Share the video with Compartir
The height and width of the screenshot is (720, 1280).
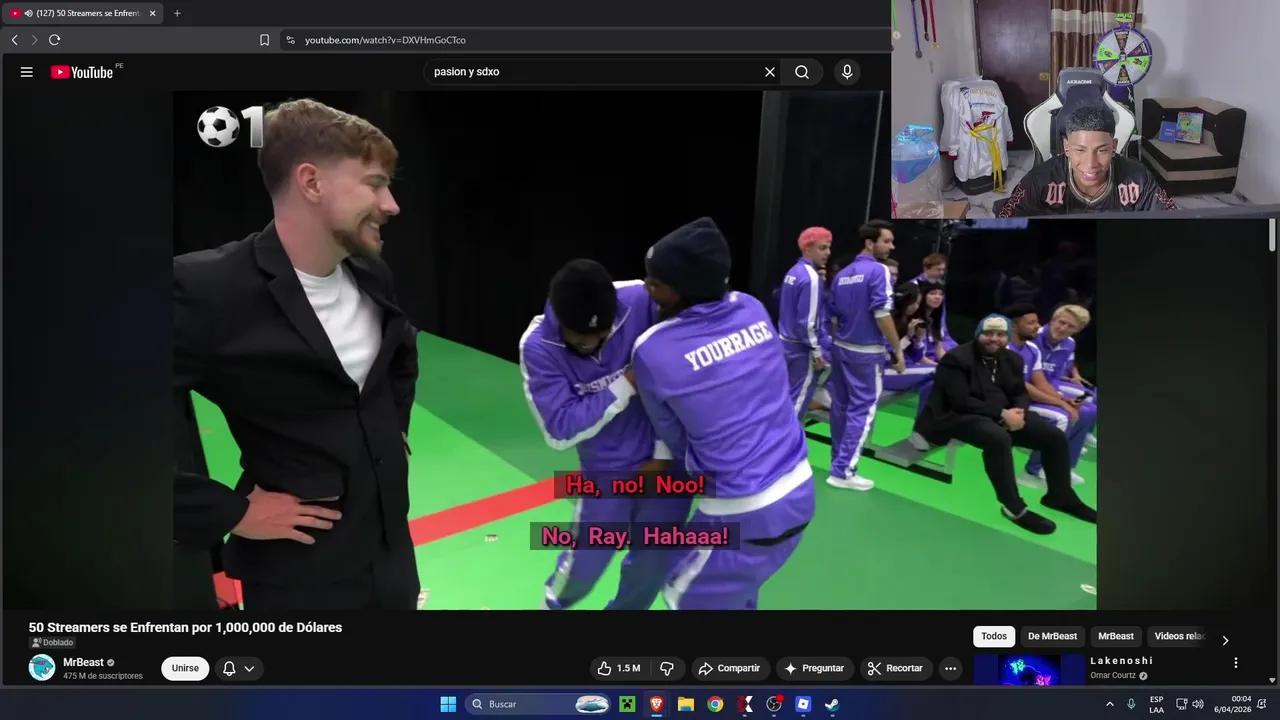point(729,668)
